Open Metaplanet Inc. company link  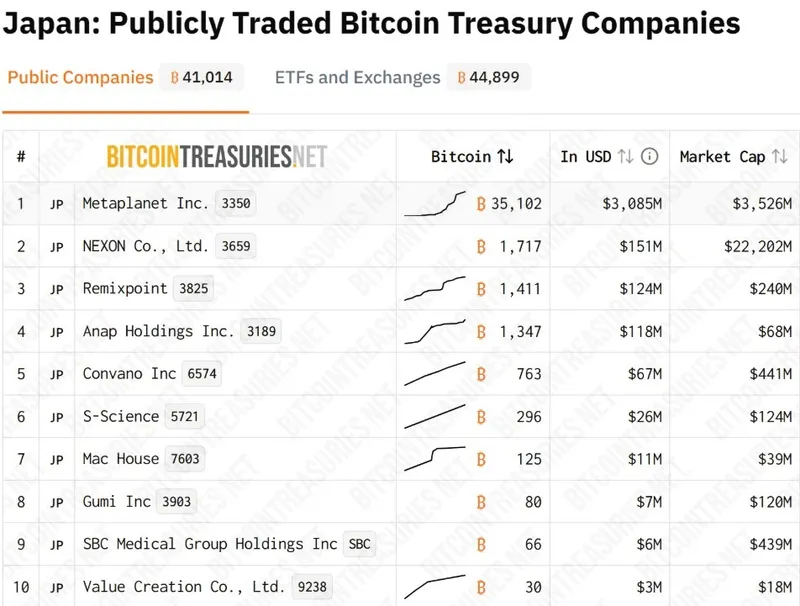click(146, 204)
